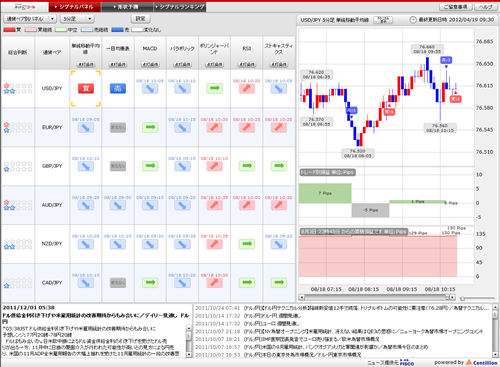Click the gray no-change icon for GBP/JPY Ichimoku

(118, 166)
